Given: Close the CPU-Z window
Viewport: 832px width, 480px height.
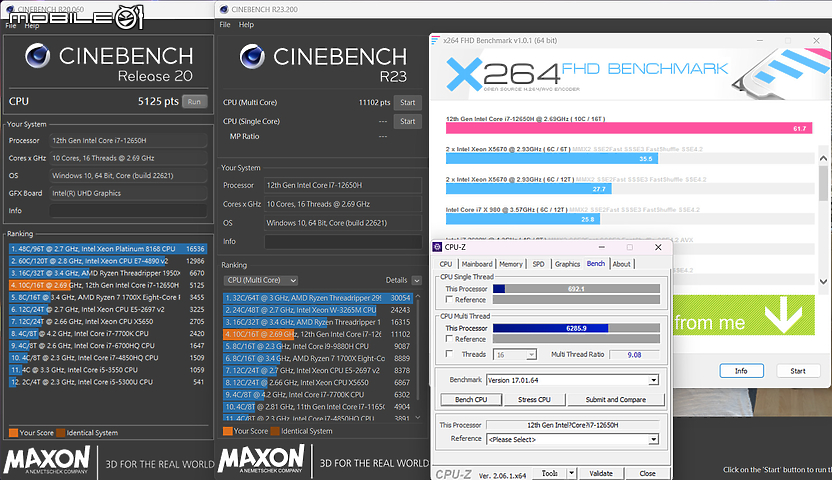Looking at the screenshot, I should 658,247.
